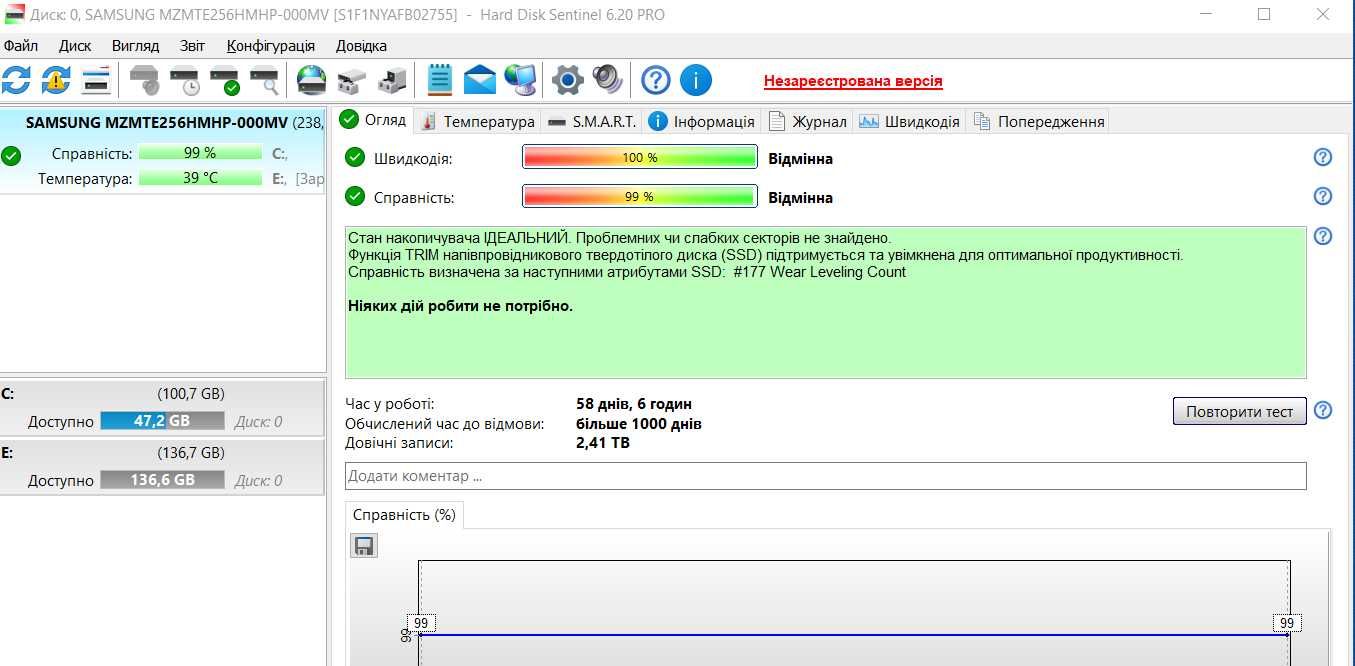This screenshot has height=666, width=1355.
Task: Click the question mark help toolbar icon
Action: (655, 80)
